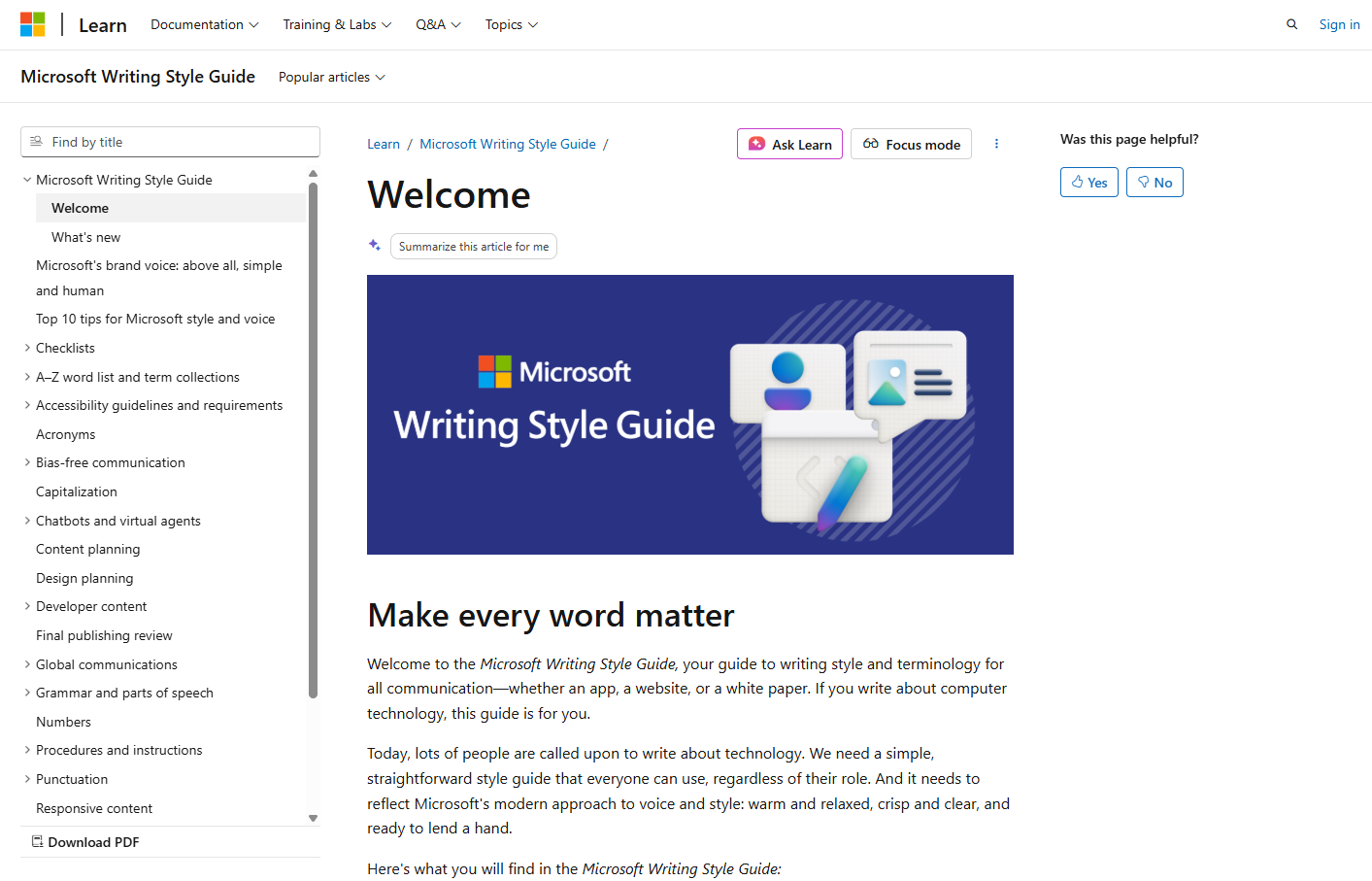Enable Focus mode
The height and width of the screenshot is (881, 1372).
point(911,144)
